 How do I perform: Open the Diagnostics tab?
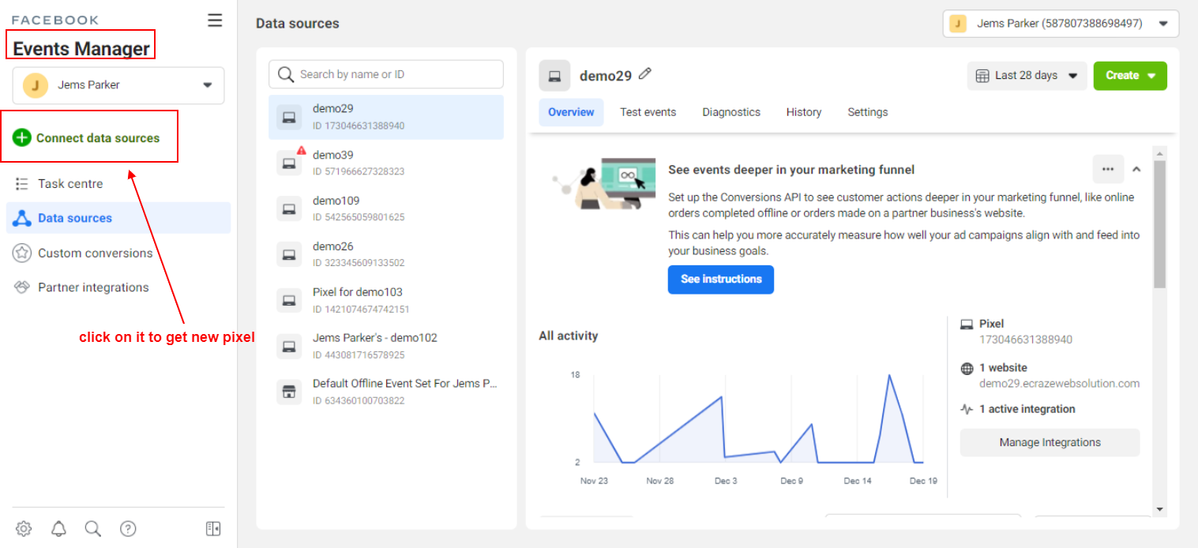point(731,112)
